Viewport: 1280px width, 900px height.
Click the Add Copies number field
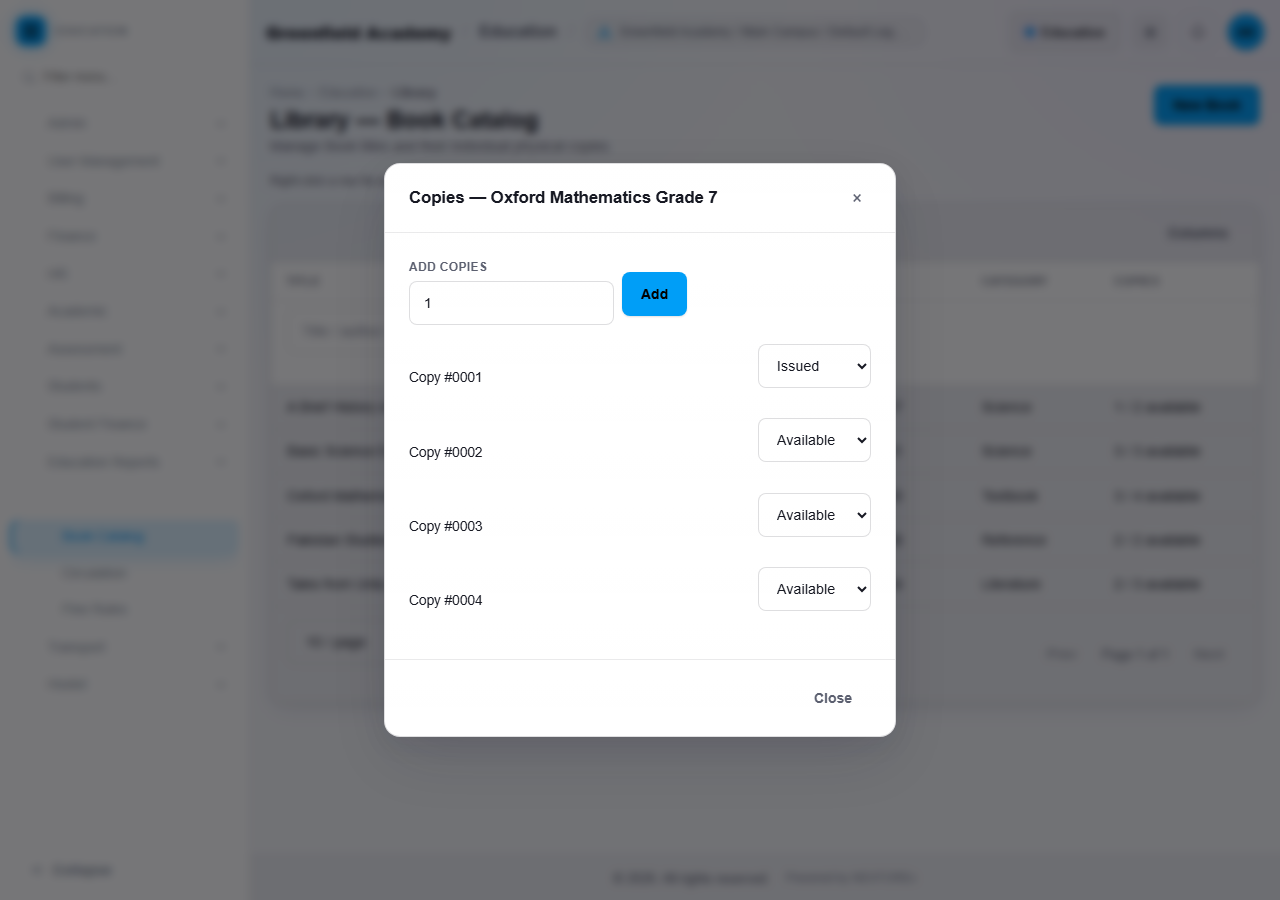point(511,303)
